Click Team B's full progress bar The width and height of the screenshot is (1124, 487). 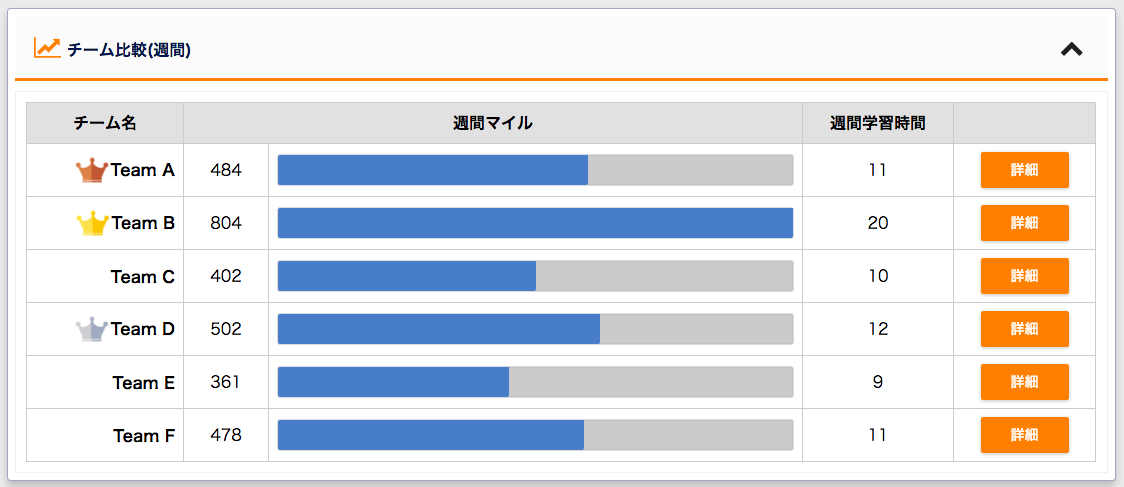[x=535, y=223]
